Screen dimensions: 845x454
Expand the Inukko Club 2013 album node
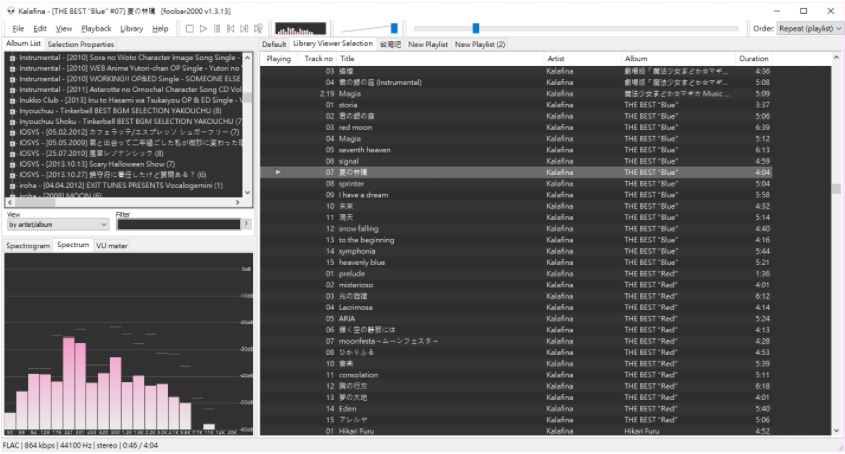click(x=12, y=100)
